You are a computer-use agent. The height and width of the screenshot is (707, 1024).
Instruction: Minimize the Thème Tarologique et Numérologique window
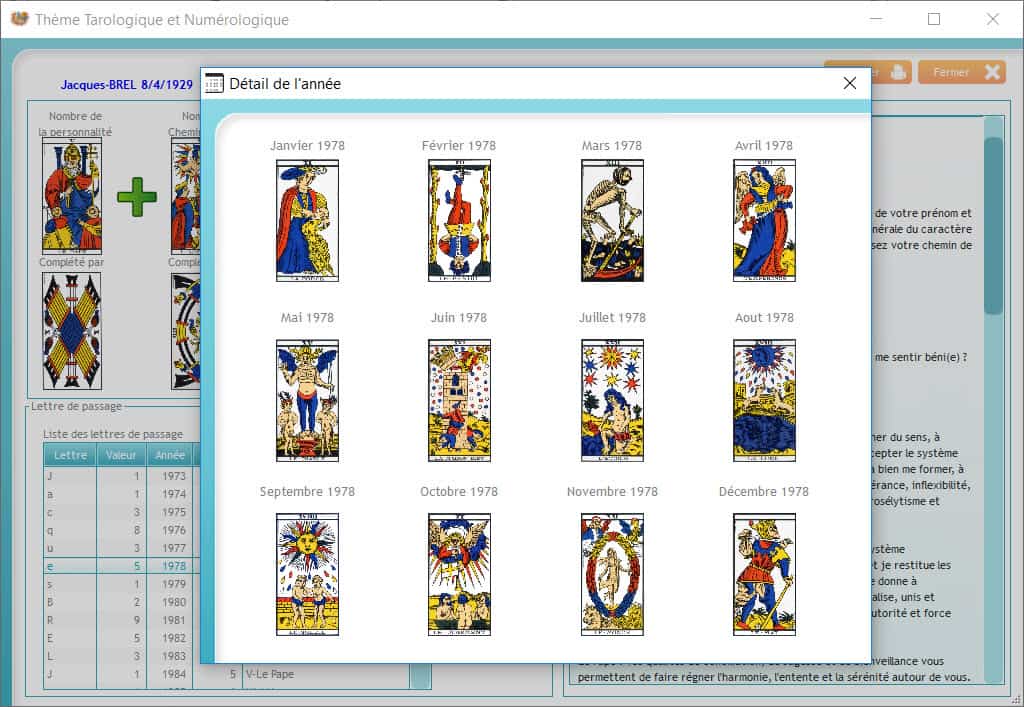click(876, 19)
